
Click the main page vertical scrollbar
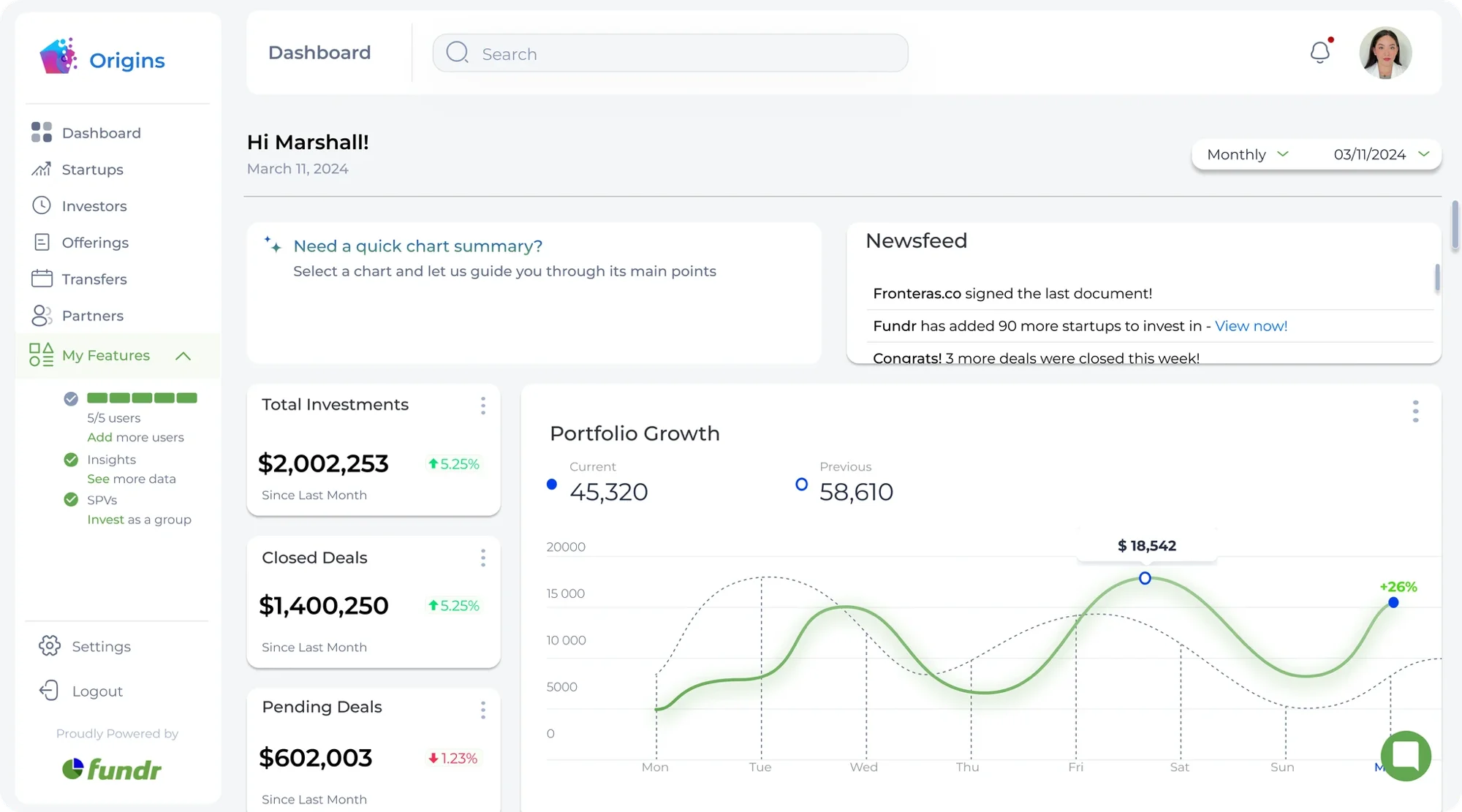coord(1455,224)
